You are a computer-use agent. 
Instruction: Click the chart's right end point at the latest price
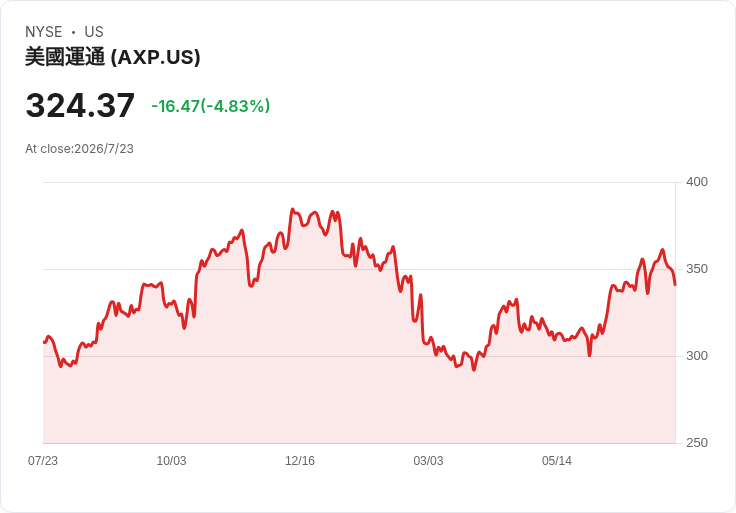pos(675,284)
